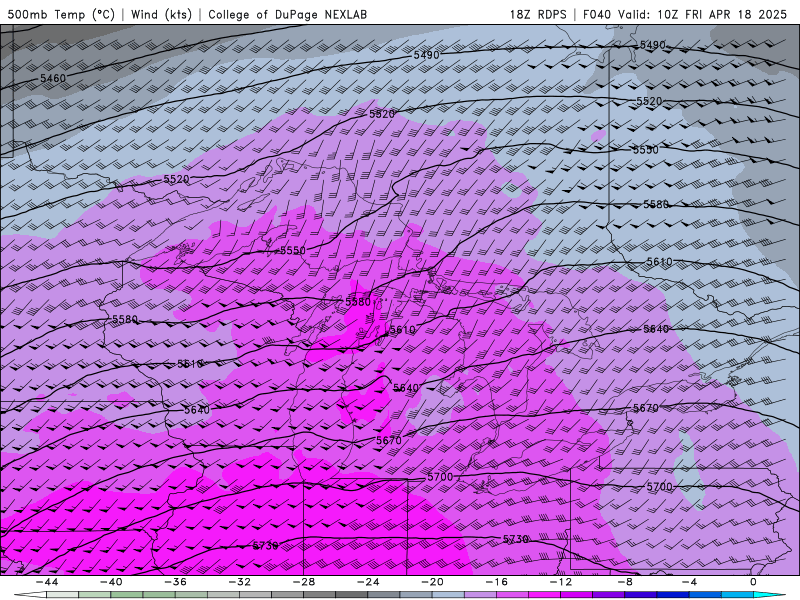
Task: Select the -28 value on the color scale
Action: pos(304,582)
